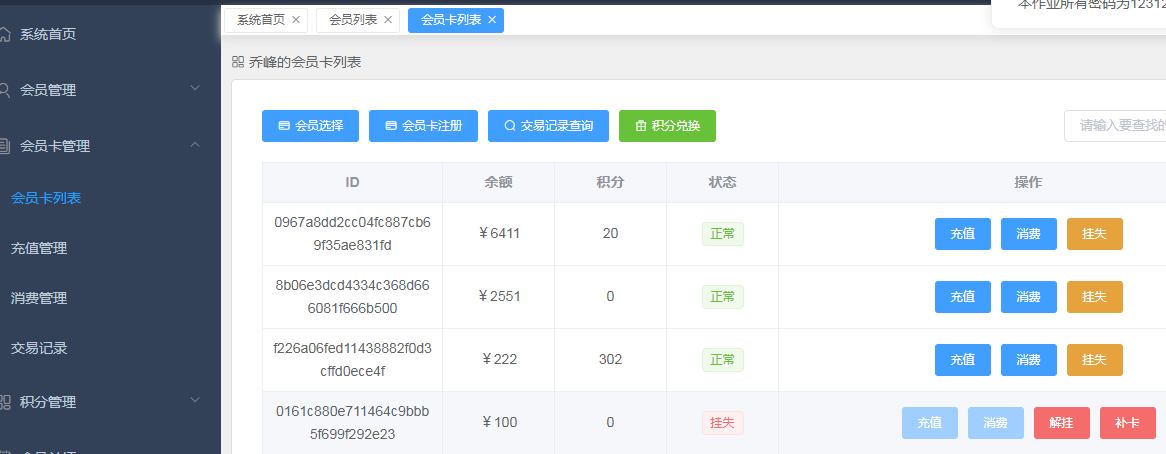
Task: Click the ID column header
Action: [x=352, y=183]
